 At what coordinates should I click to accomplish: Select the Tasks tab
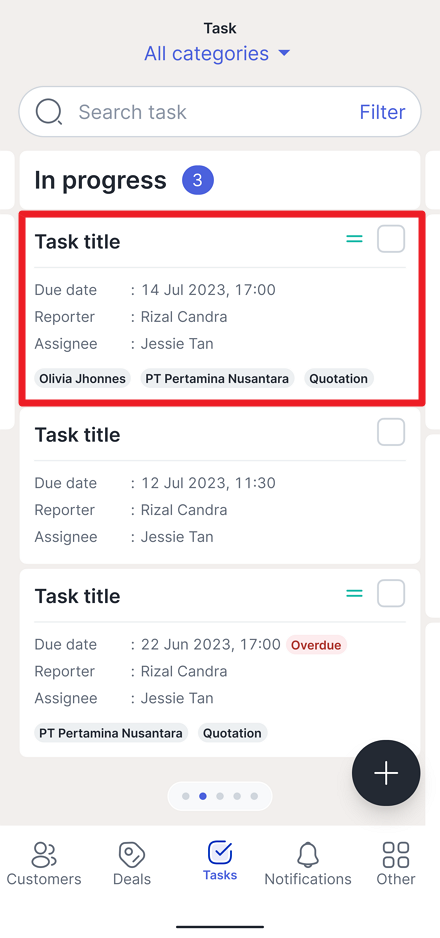(220, 861)
